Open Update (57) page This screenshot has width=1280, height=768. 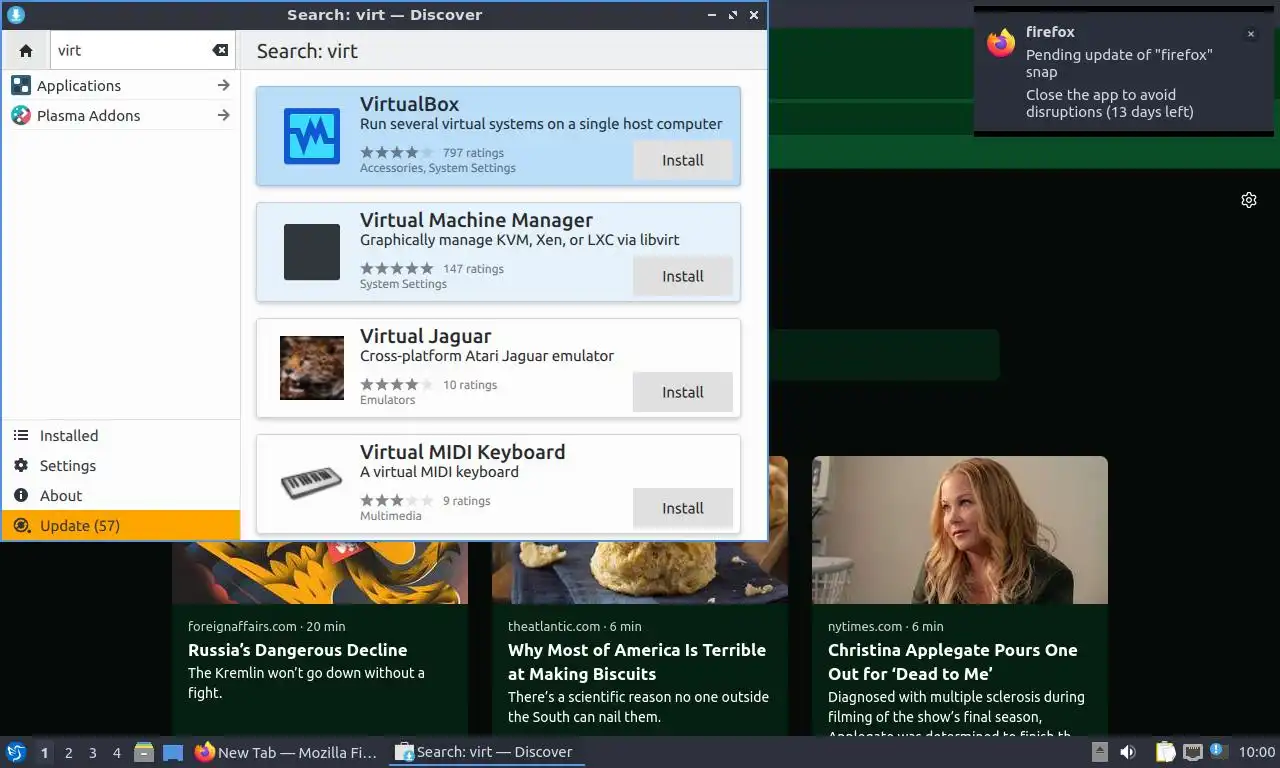120,526
